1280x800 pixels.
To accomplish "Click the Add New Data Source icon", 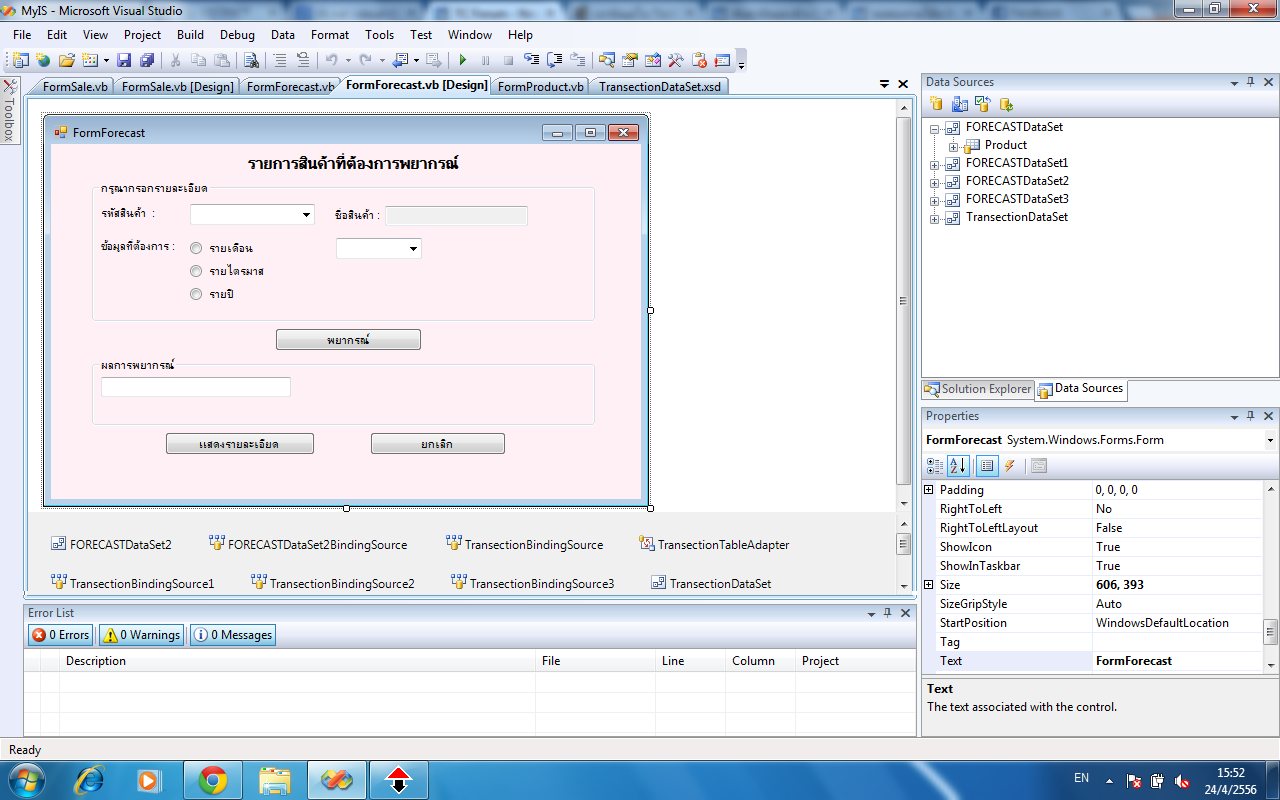I will click(x=936, y=104).
